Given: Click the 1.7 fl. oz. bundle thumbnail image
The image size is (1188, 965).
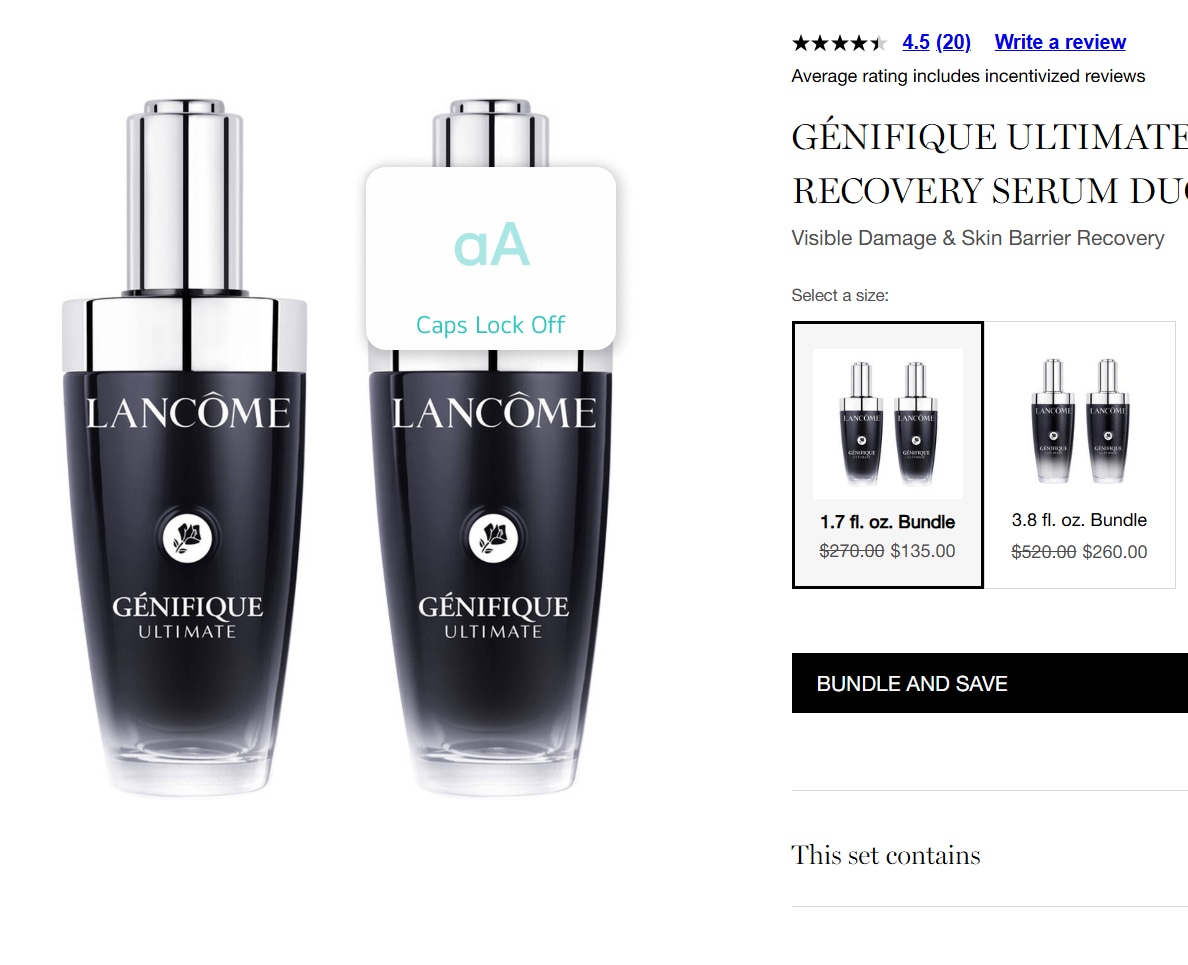Looking at the screenshot, I should 888,423.
